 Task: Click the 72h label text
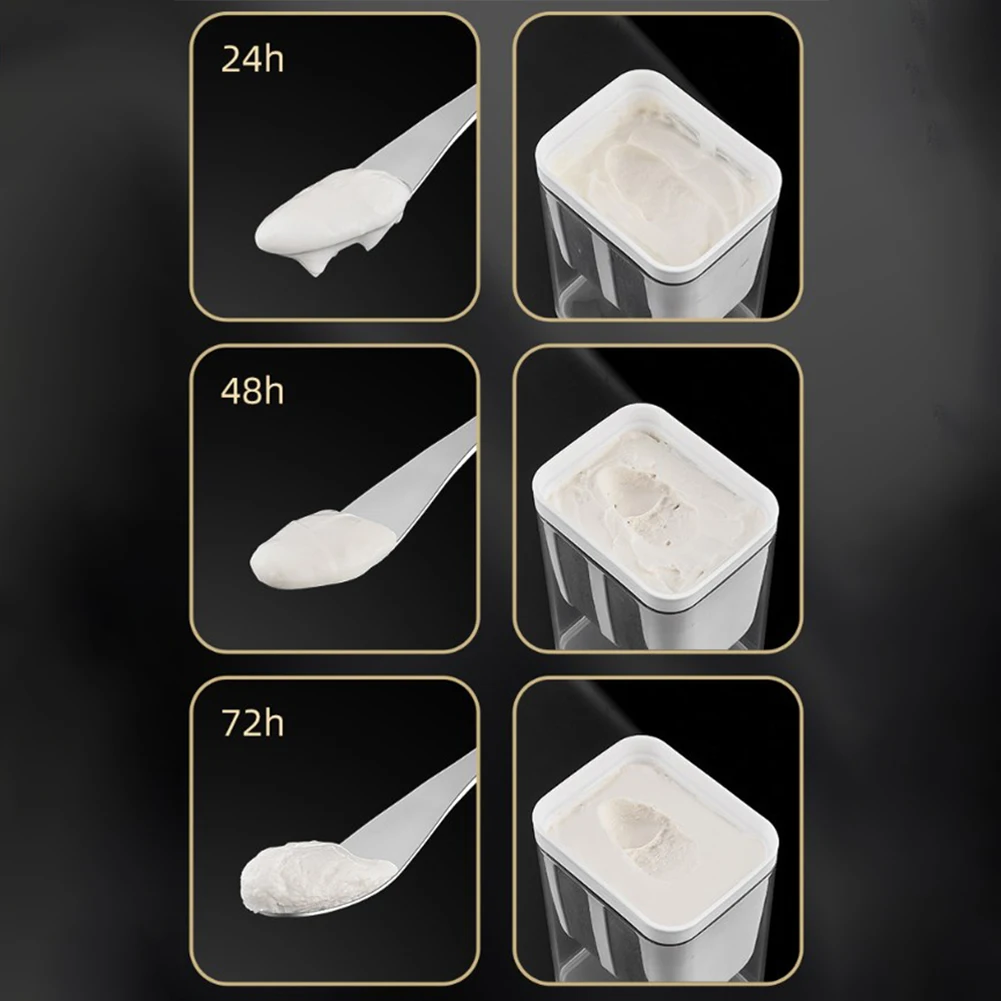coord(252,723)
